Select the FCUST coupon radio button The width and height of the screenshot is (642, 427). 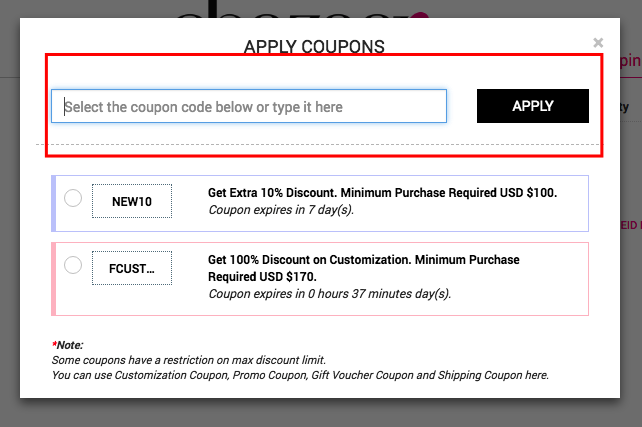(x=73, y=265)
